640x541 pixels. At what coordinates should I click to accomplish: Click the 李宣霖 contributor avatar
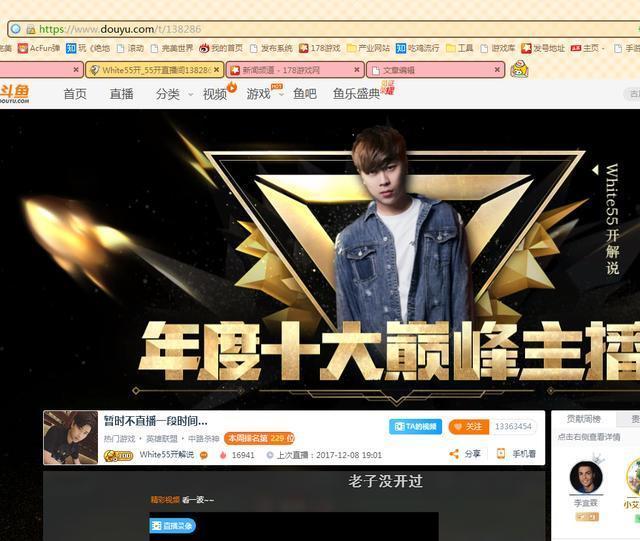click(x=586, y=477)
